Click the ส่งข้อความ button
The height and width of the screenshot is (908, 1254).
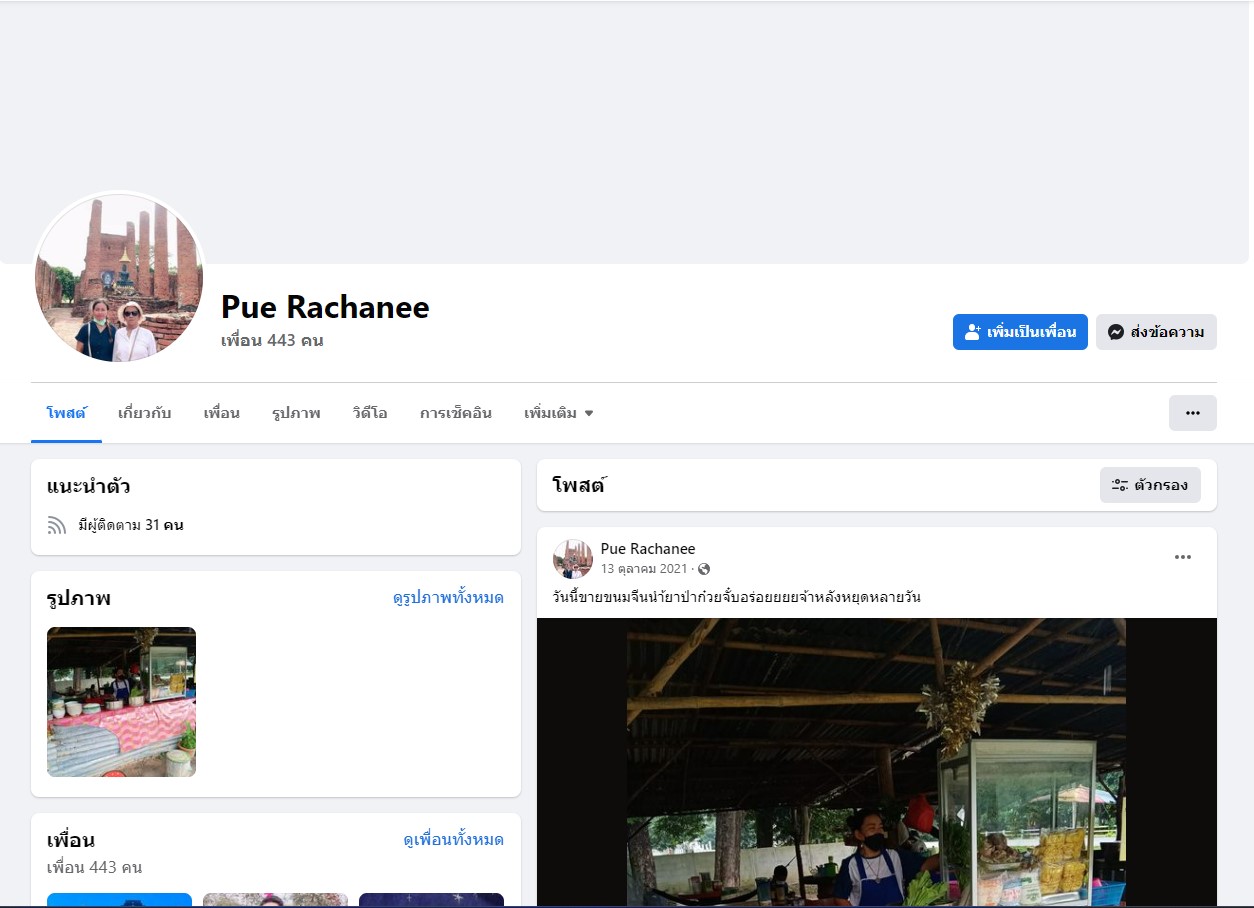point(1156,332)
